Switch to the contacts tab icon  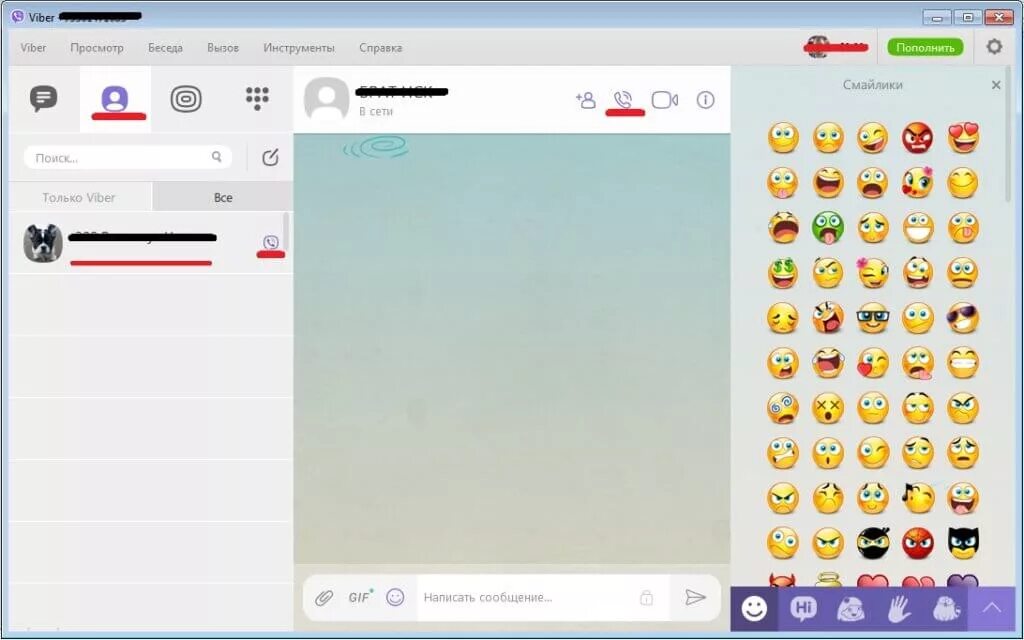(115, 99)
